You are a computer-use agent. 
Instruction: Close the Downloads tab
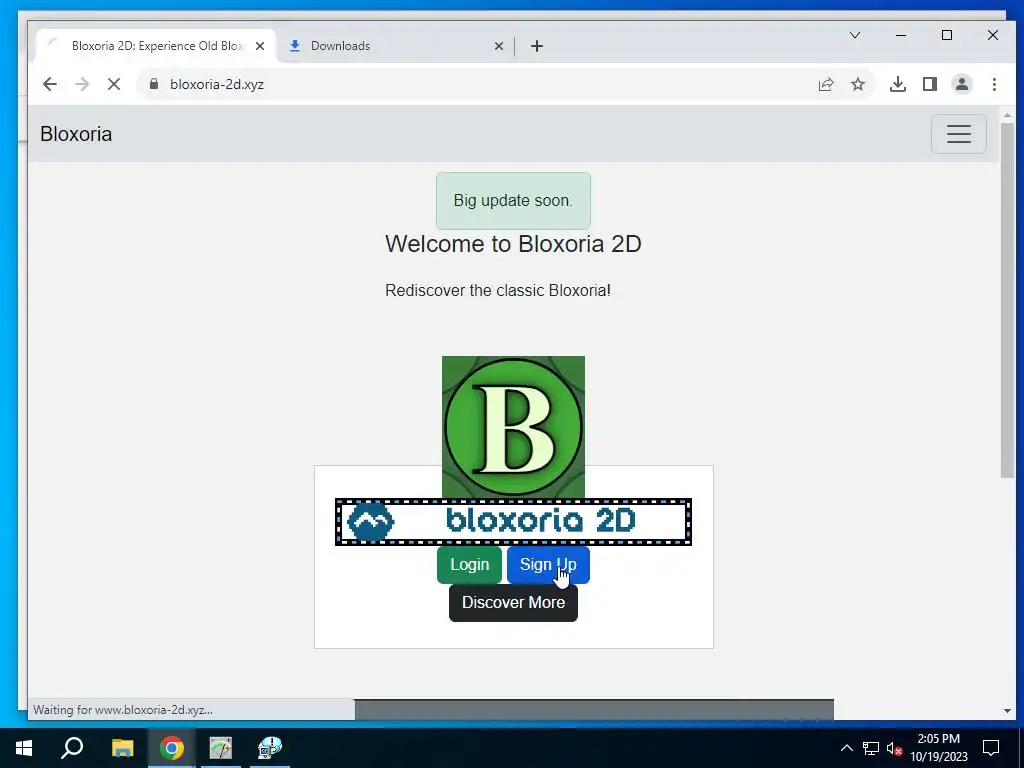coord(499,46)
